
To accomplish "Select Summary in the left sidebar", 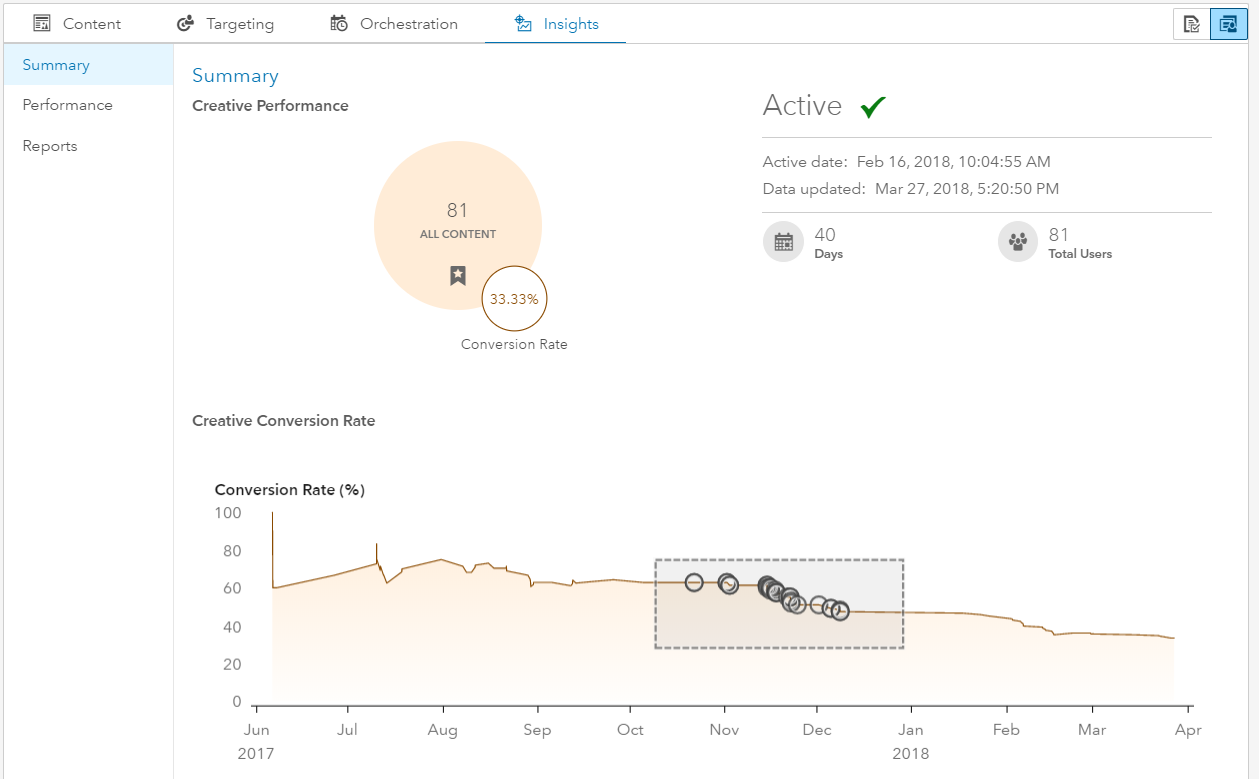I will [56, 65].
